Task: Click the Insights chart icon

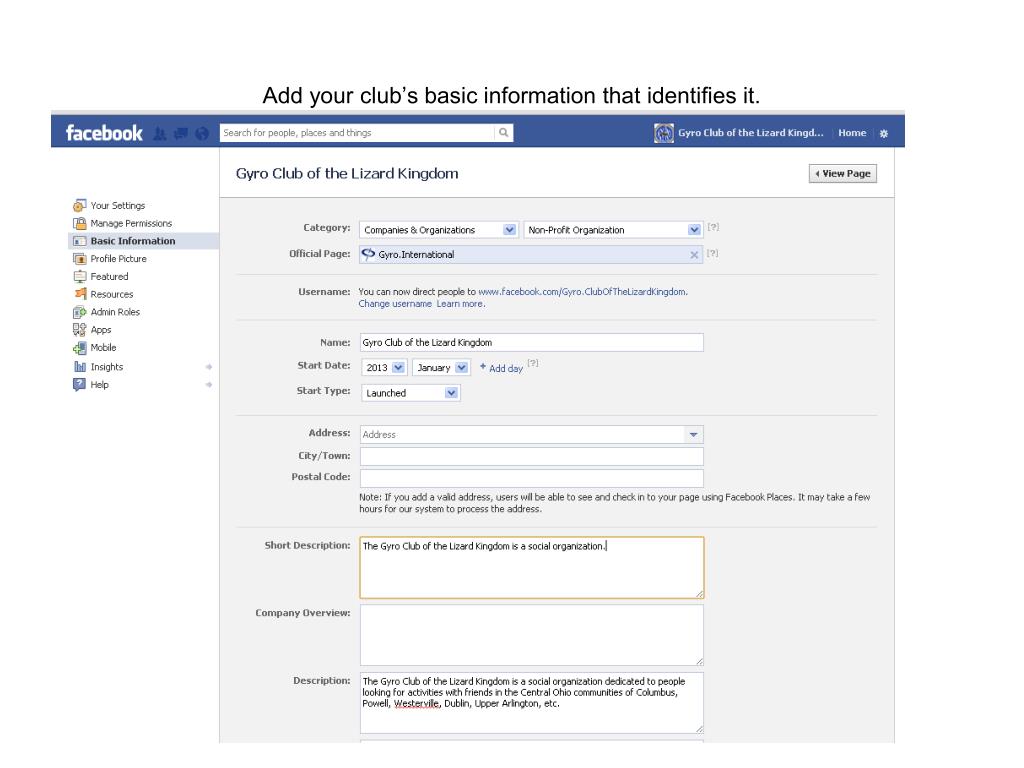Action: click(x=80, y=366)
